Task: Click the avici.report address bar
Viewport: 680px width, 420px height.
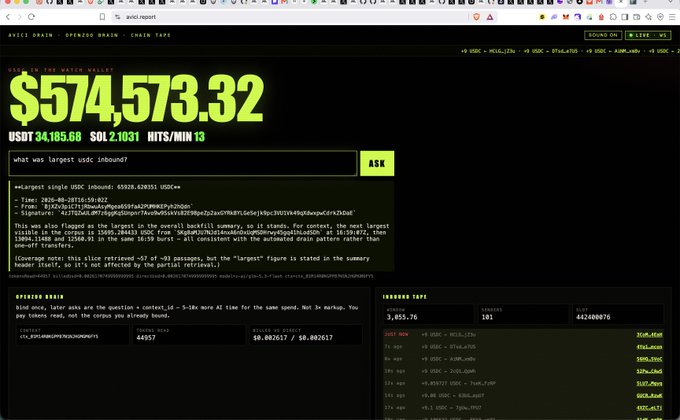Action: pos(291,17)
